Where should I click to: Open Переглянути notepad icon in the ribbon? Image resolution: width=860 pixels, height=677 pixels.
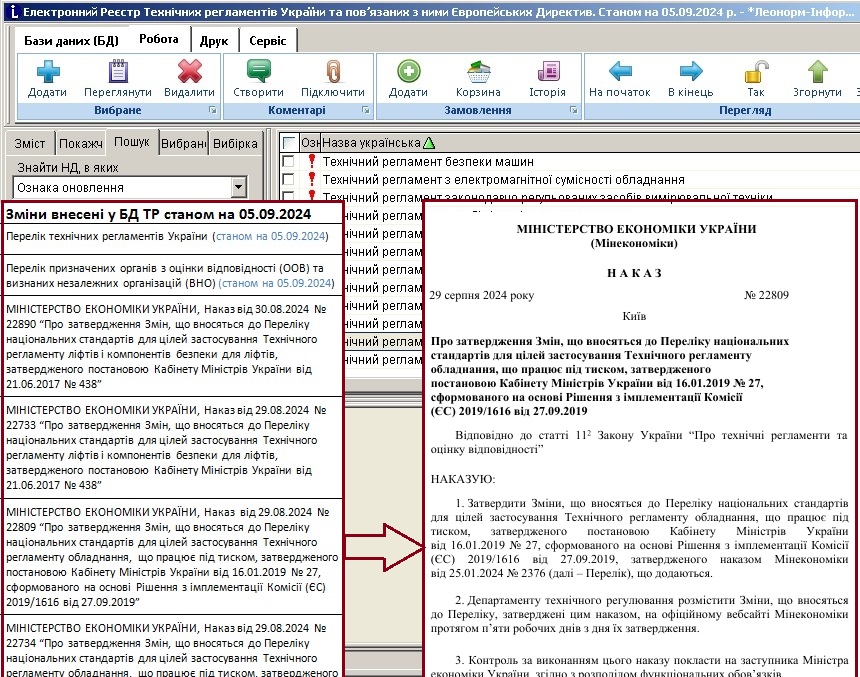[118, 72]
